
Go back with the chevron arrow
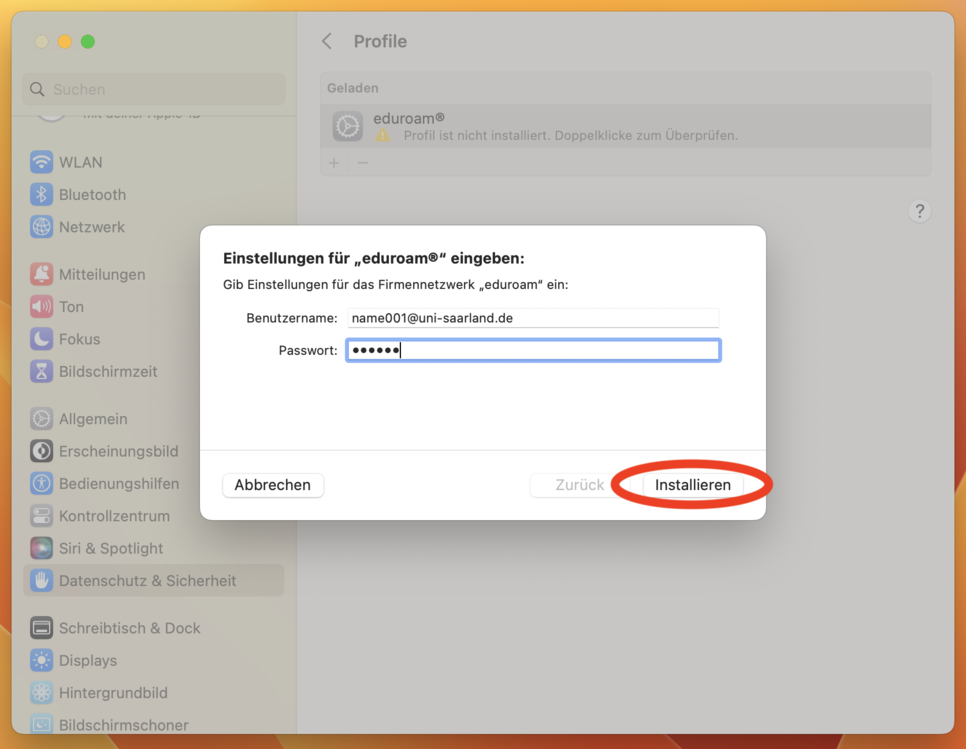tap(327, 41)
